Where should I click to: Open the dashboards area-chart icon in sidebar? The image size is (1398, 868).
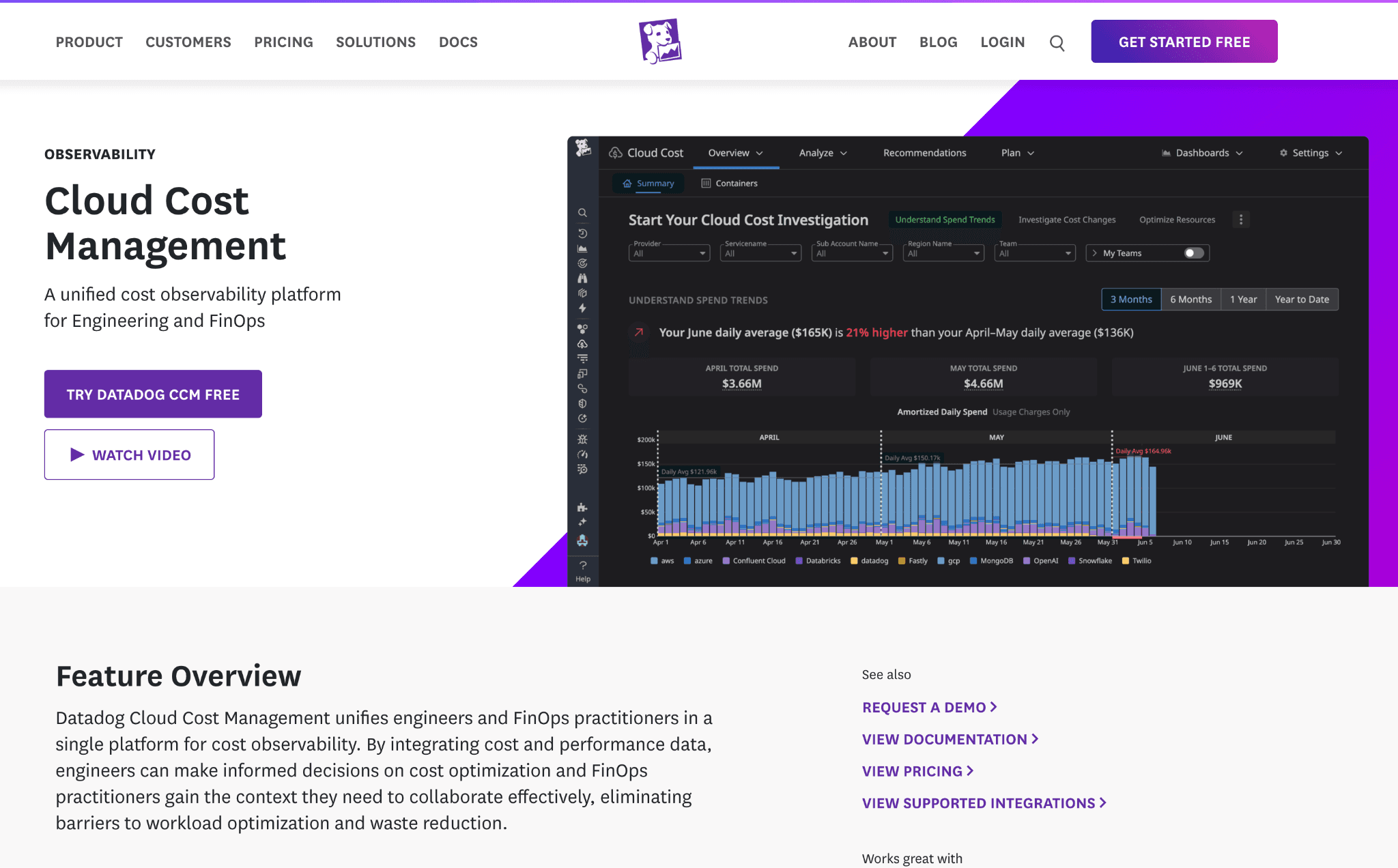tap(582, 248)
